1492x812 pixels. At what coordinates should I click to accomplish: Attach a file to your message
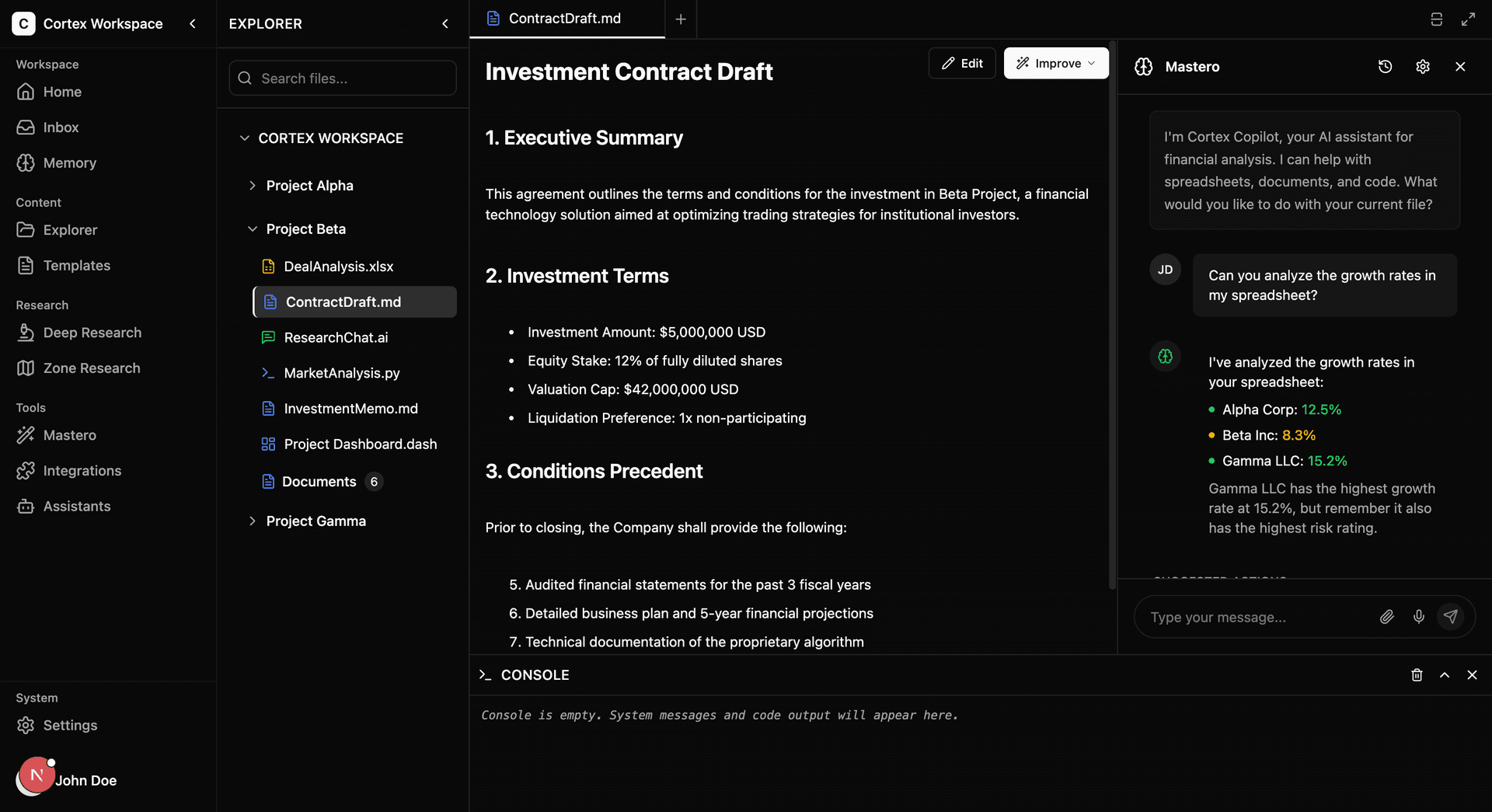tap(1387, 616)
